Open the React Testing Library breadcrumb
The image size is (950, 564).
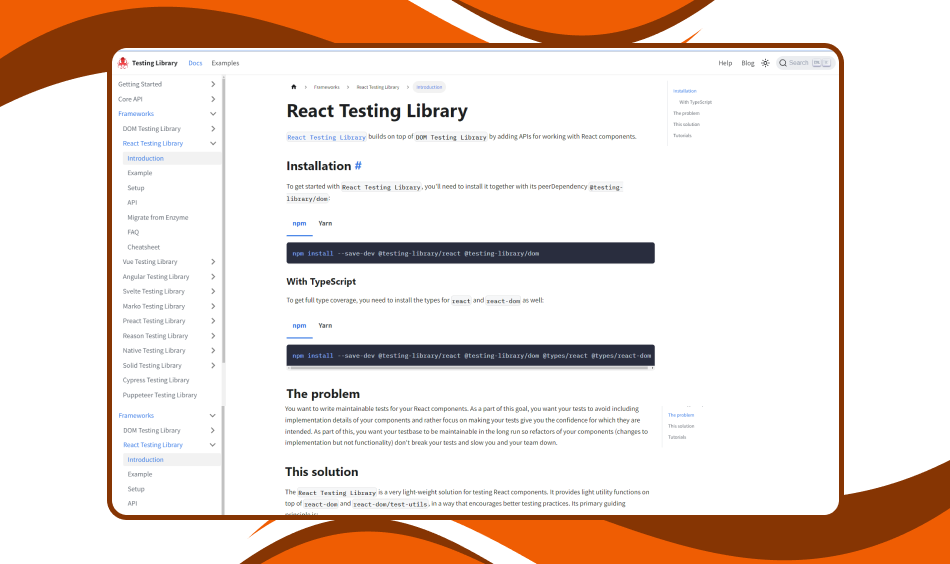point(378,87)
